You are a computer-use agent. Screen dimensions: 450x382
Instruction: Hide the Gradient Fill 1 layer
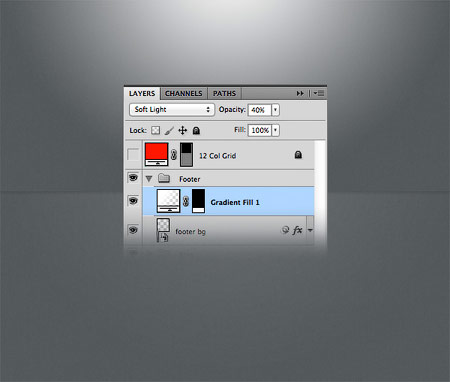[133, 201]
